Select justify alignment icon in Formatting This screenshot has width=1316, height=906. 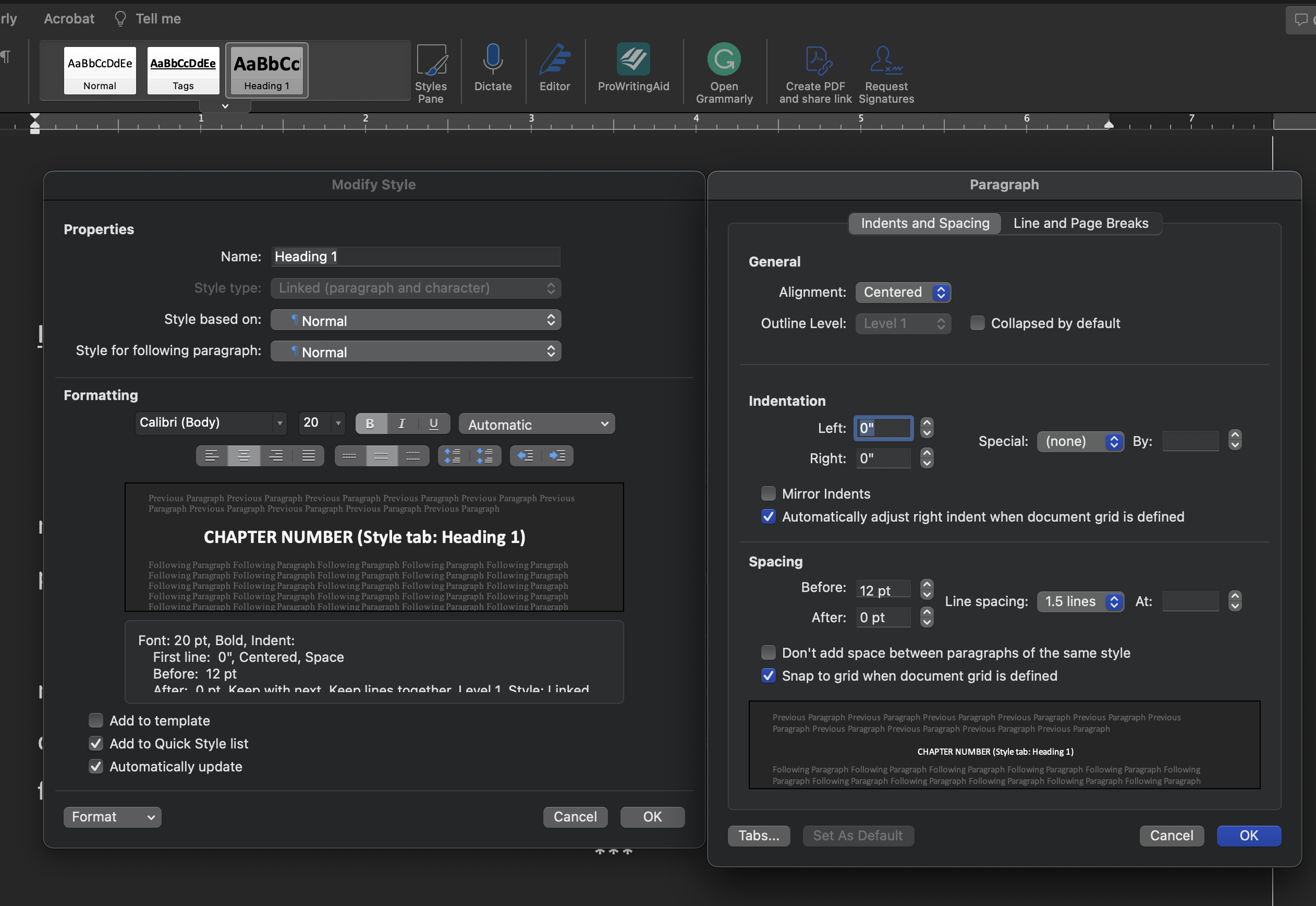click(308, 455)
